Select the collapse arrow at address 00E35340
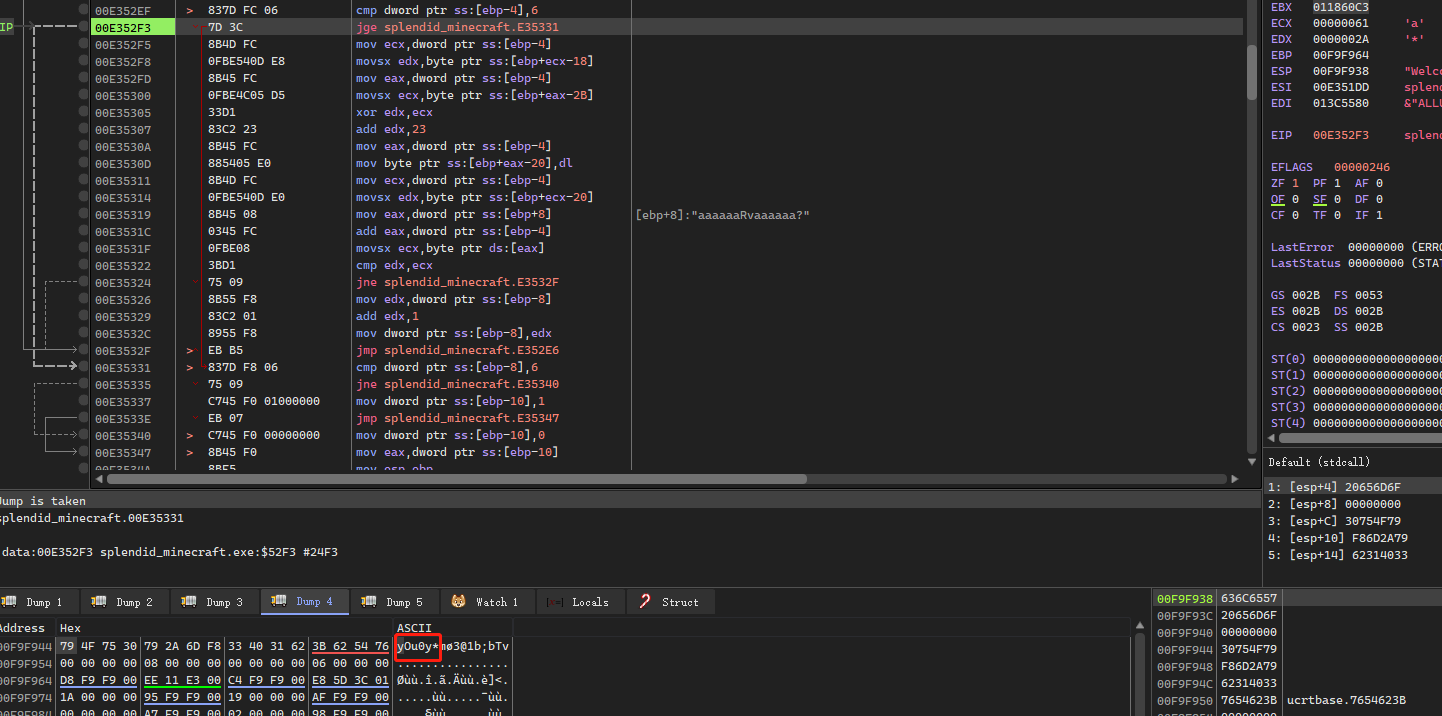Screen dimensions: 1442x716 click(x=190, y=436)
